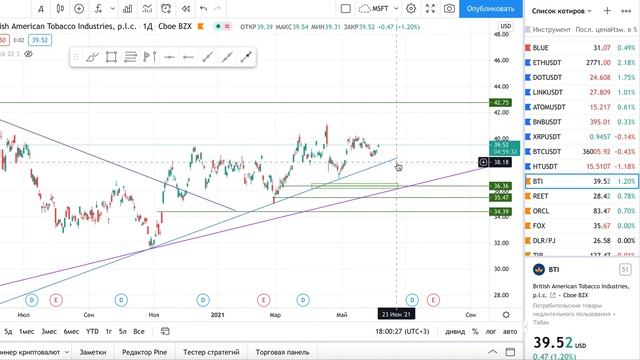Select the Все time range
The height and width of the screenshot is (360, 640).
point(139,331)
